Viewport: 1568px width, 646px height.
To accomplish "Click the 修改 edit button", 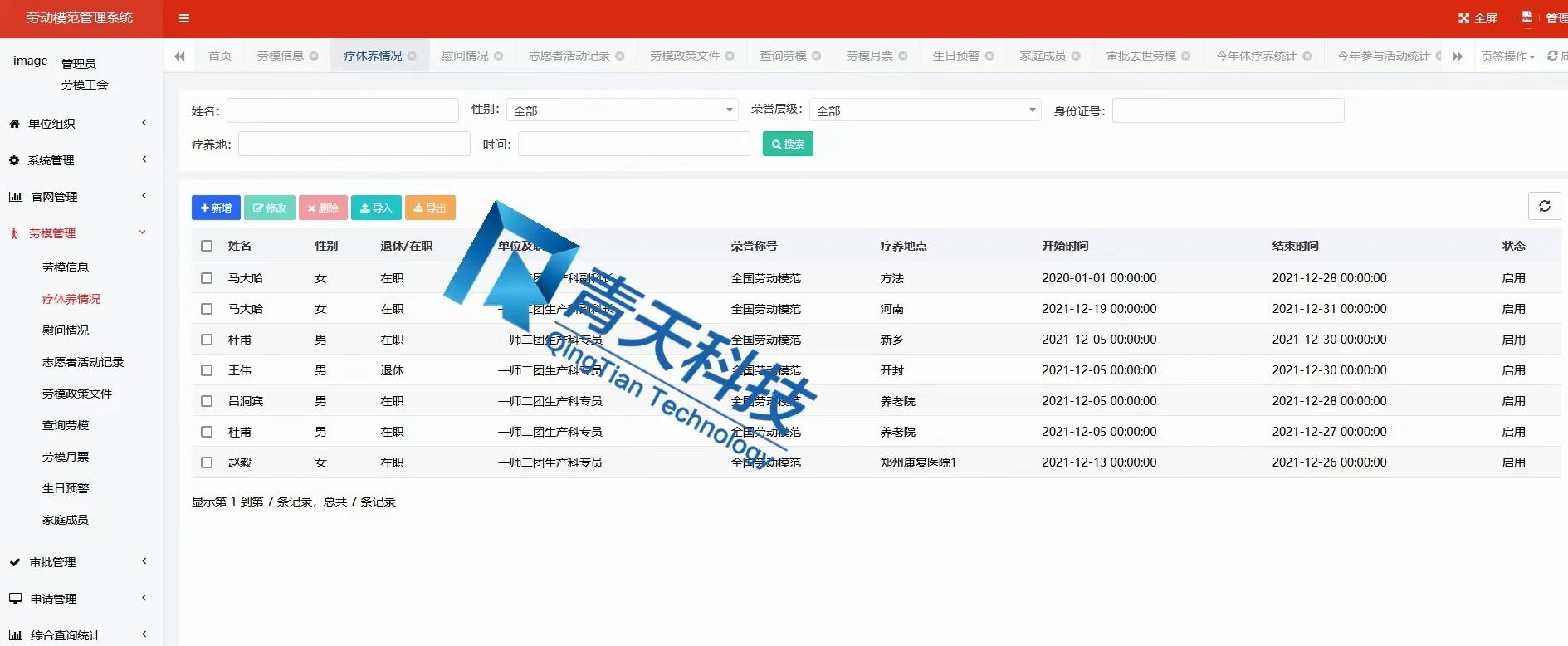I will tap(270, 208).
